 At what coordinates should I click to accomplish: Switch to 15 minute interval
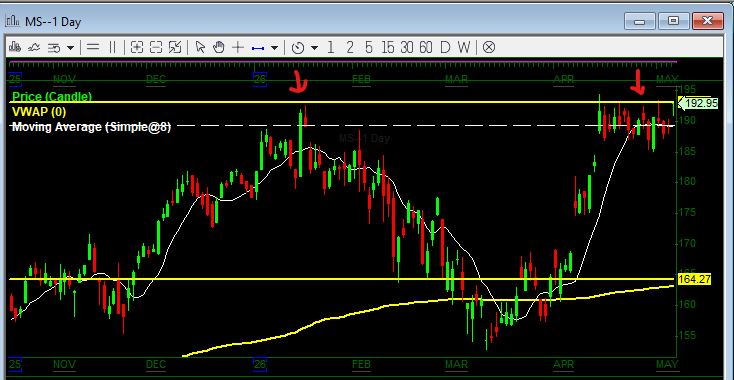click(x=388, y=47)
